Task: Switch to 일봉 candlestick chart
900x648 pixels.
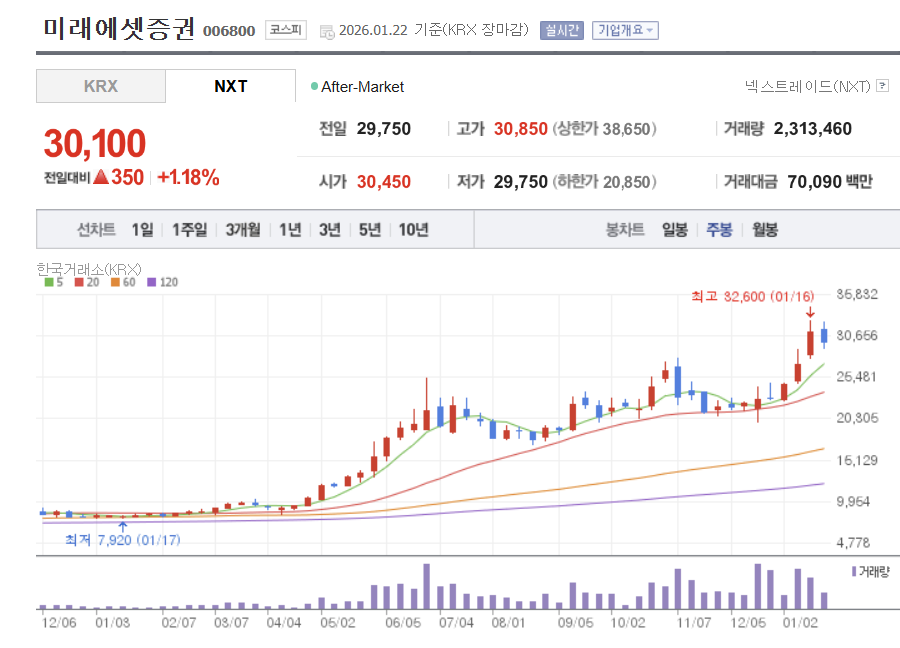Action: 675,230
